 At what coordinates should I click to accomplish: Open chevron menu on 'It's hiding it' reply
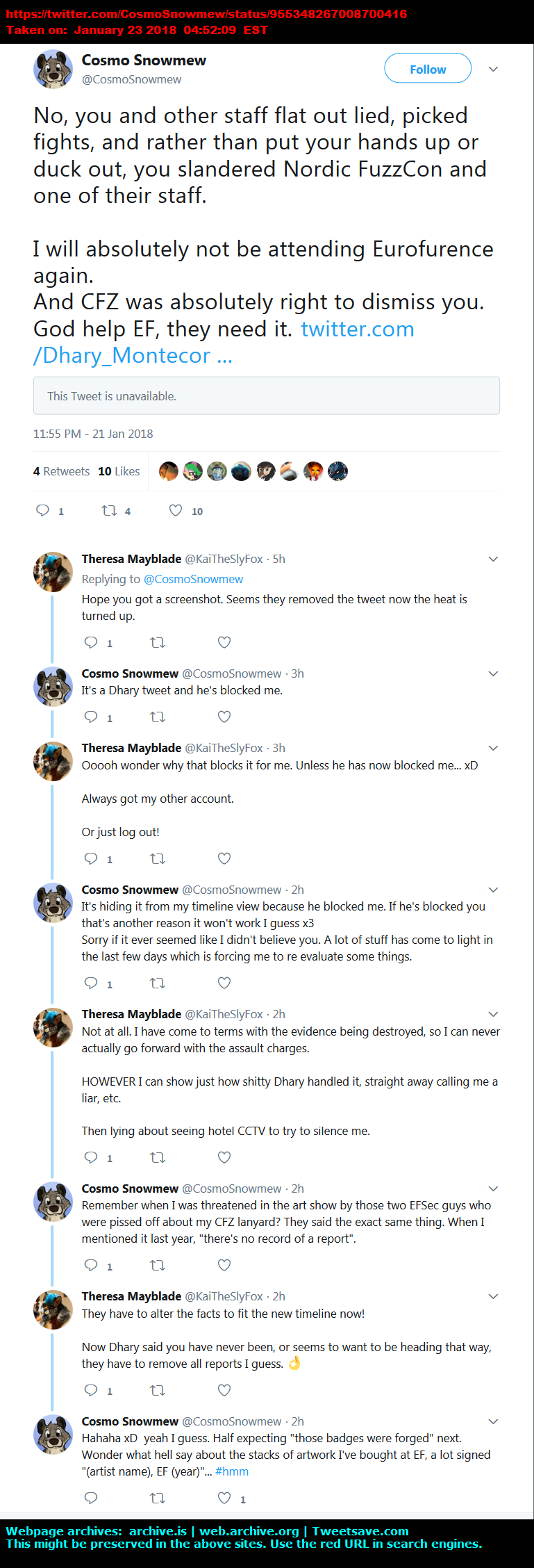click(x=493, y=890)
